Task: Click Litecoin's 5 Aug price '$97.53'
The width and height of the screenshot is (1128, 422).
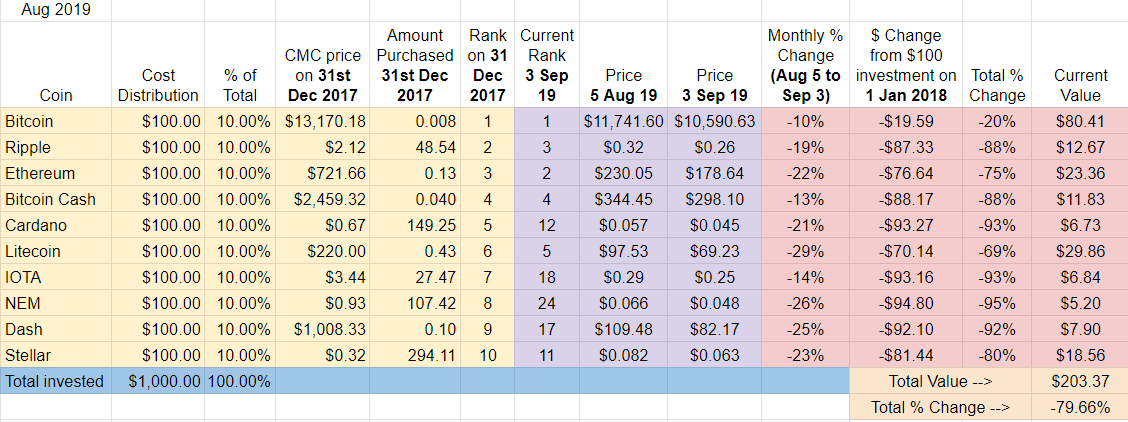Action: [x=624, y=251]
